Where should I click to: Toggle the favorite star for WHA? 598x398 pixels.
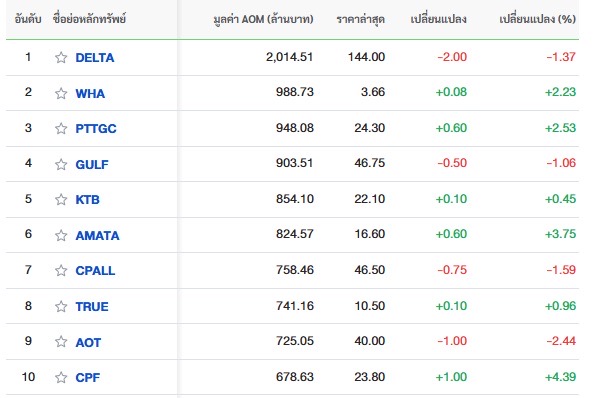click(61, 93)
